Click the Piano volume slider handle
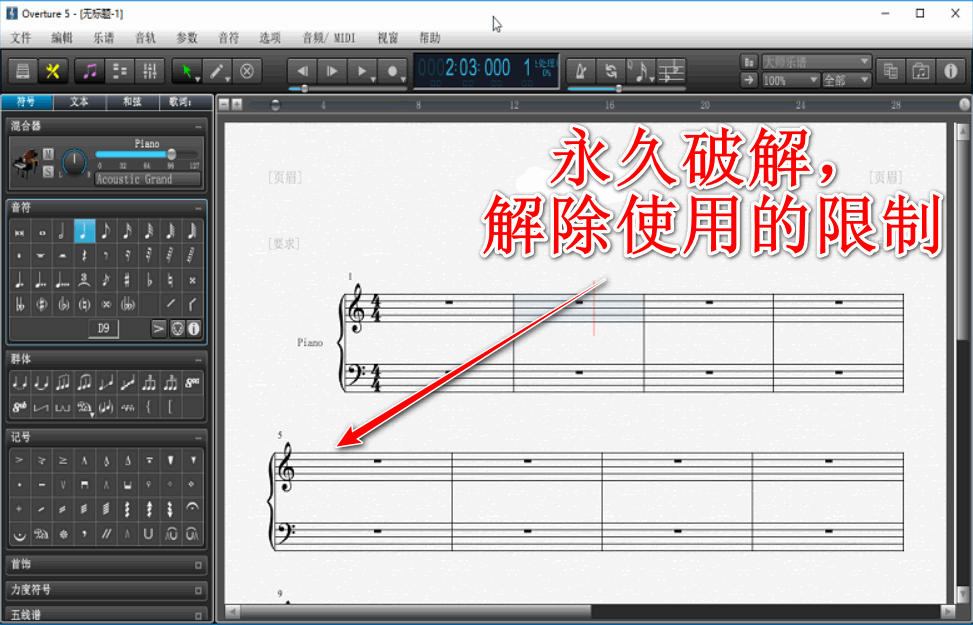This screenshot has width=973, height=625. (x=171, y=154)
